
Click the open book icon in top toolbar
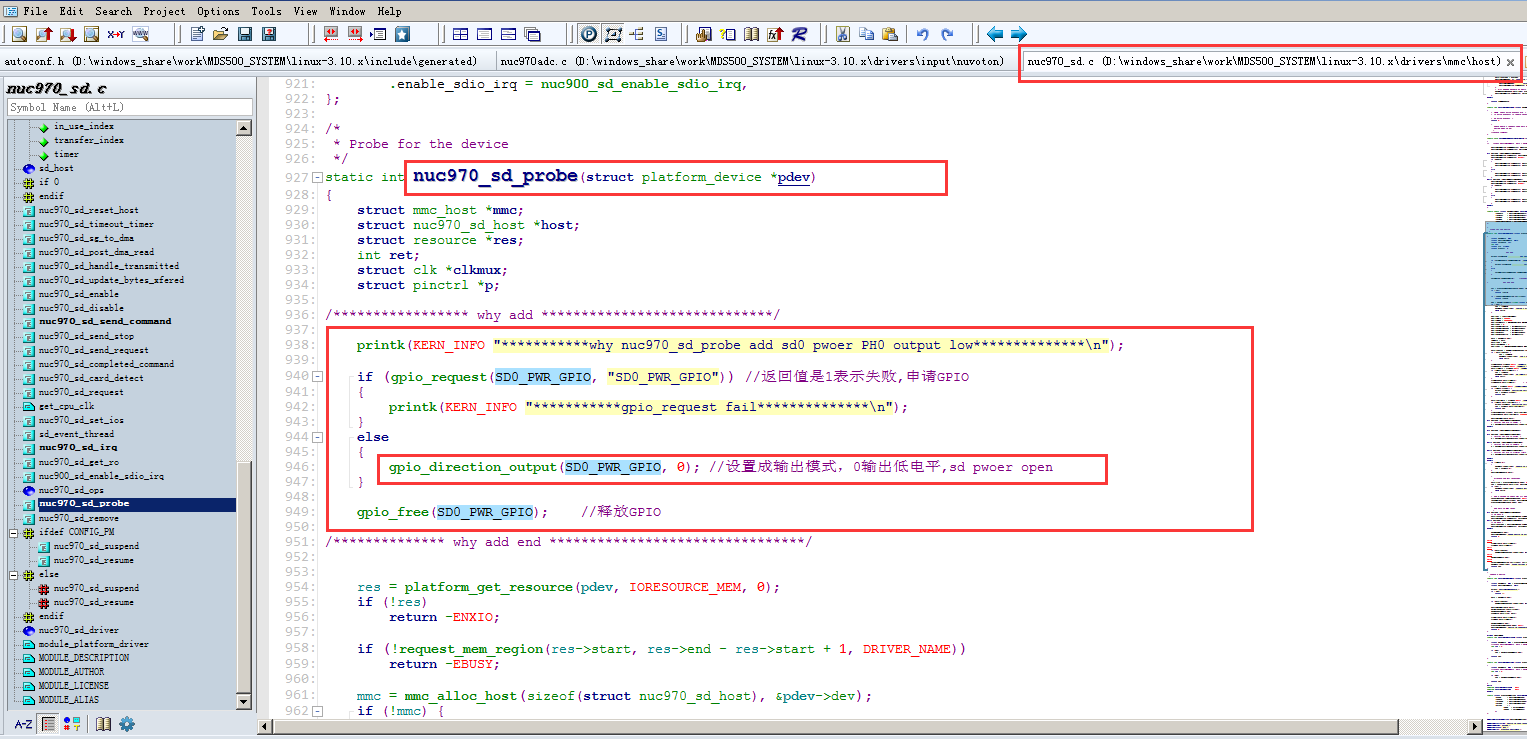point(751,34)
